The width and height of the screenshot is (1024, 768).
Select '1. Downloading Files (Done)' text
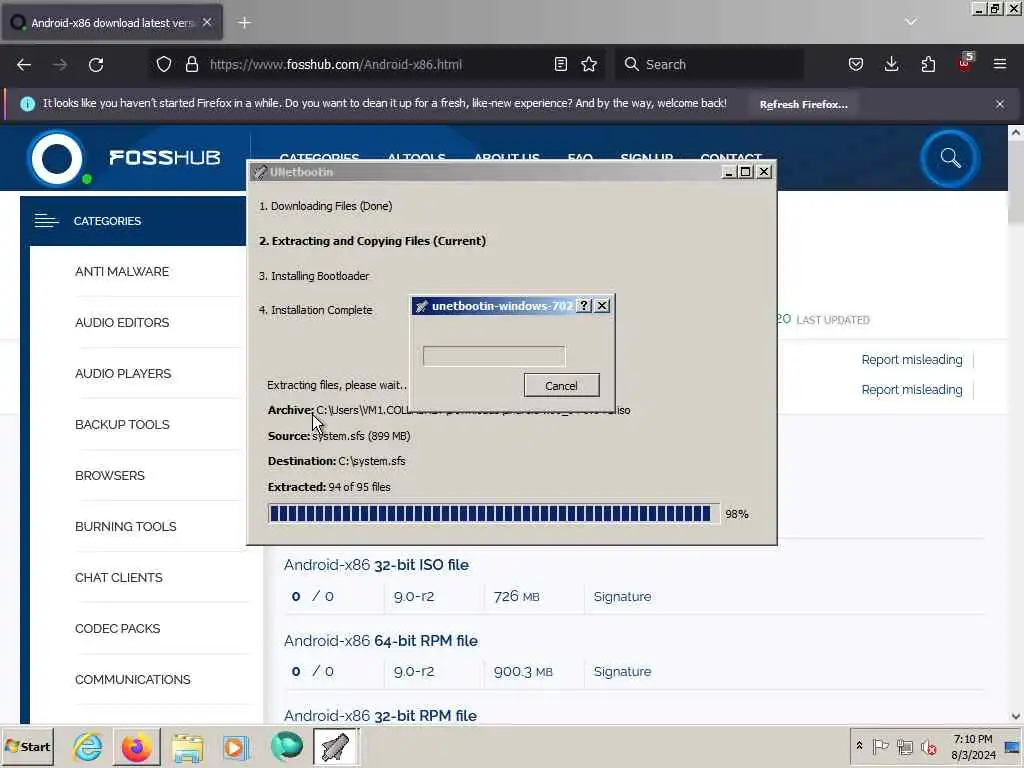click(x=325, y=206)
